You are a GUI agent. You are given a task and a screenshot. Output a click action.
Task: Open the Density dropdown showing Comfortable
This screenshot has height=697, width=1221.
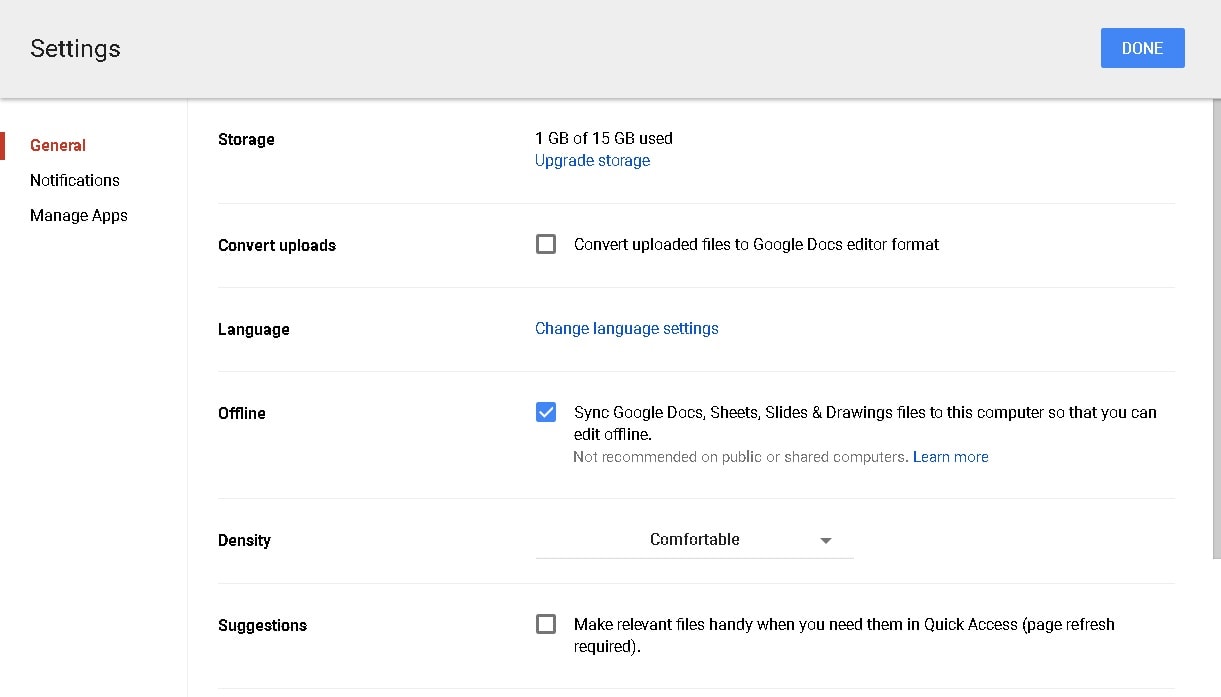tap(694, 540)
